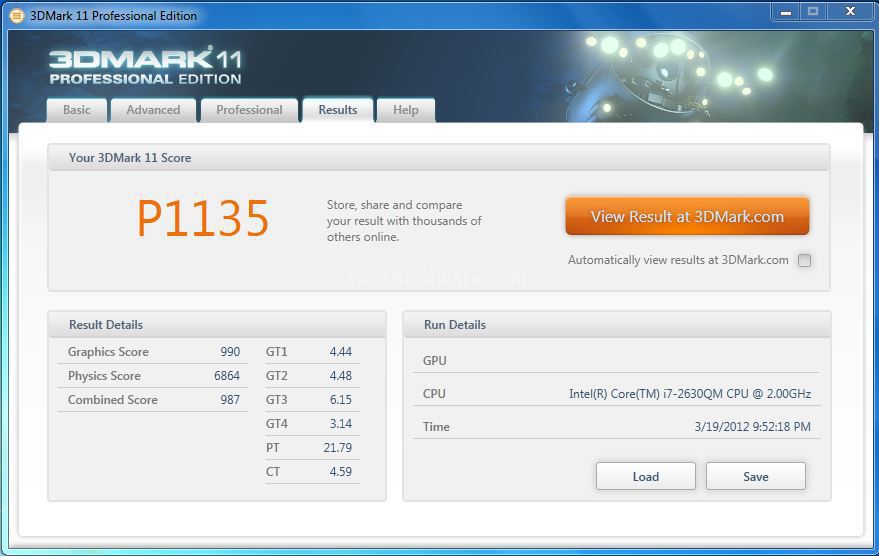Screen dimensions: 879x556
Task: Click the GT2 result 4.48
Action: click(341, 376)
